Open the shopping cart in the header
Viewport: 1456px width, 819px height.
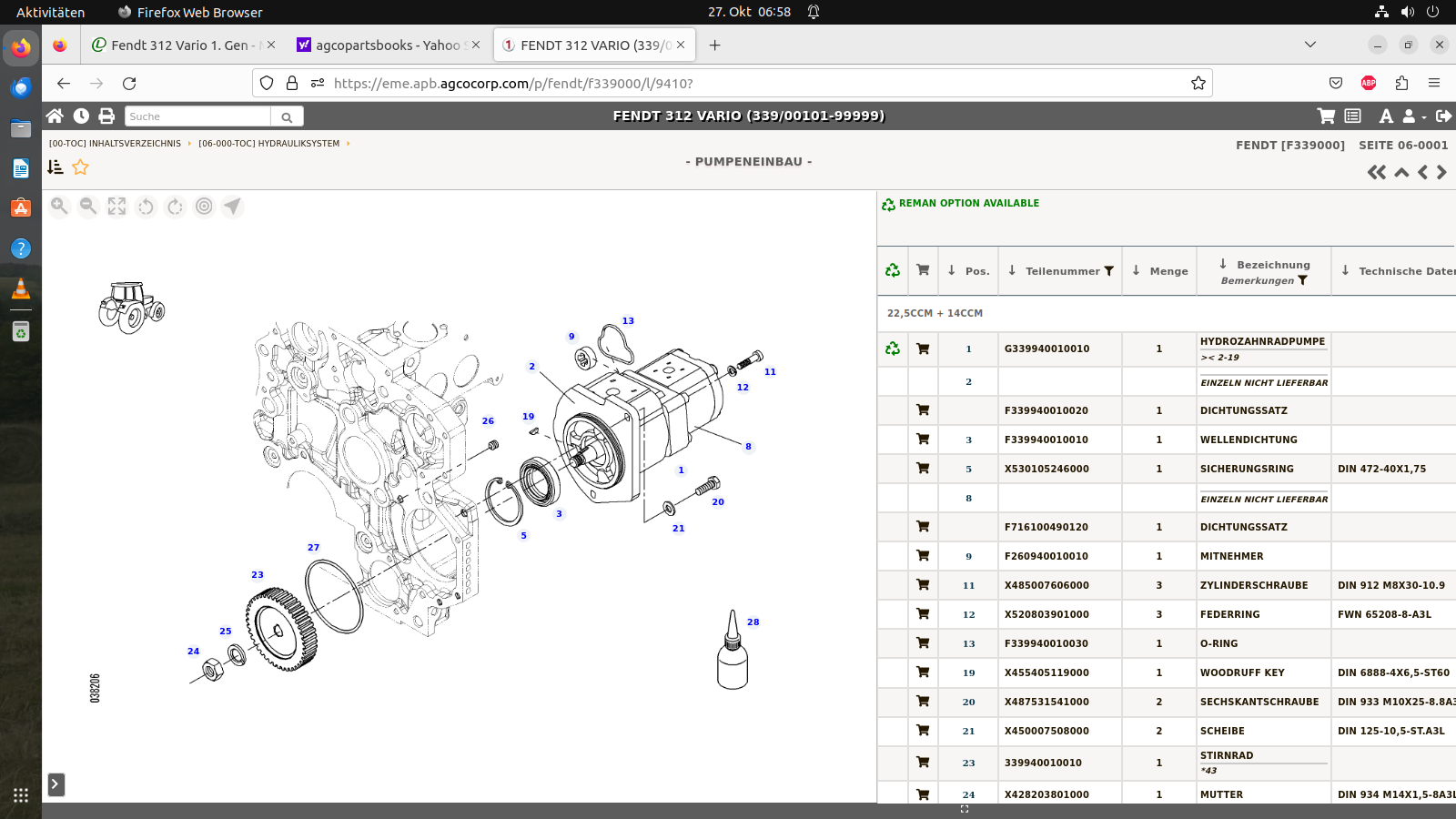tap(1326, 116)
